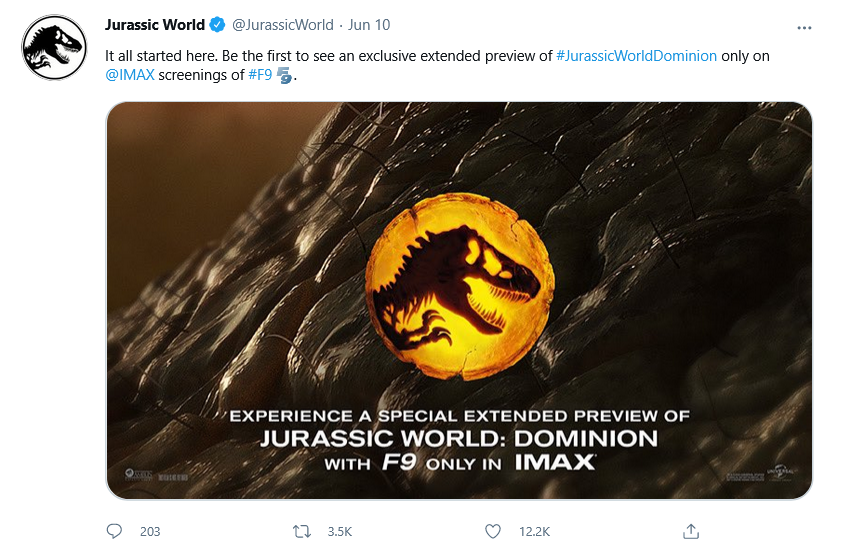Open the Jurassic World profile avatar

[x=54, y=47]
